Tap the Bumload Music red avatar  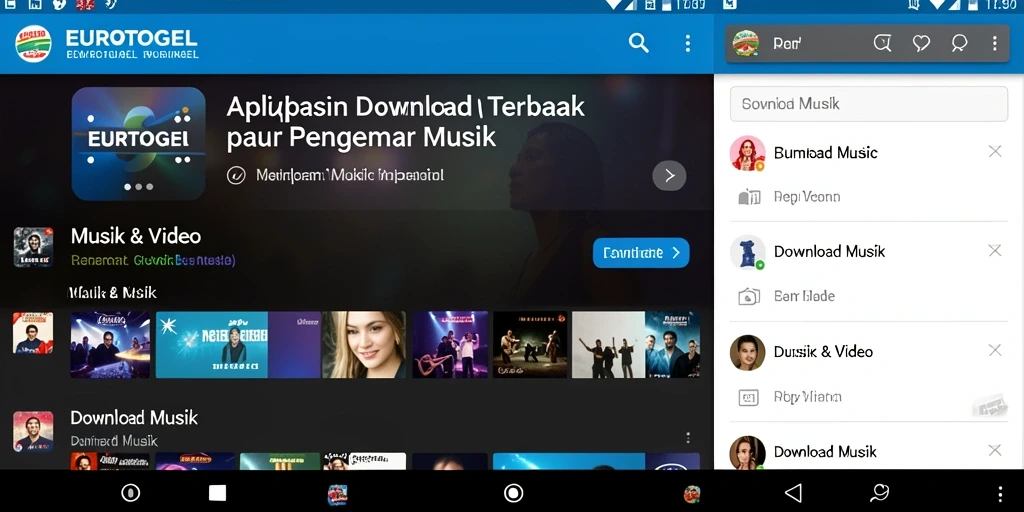click(x=747, y=153)
